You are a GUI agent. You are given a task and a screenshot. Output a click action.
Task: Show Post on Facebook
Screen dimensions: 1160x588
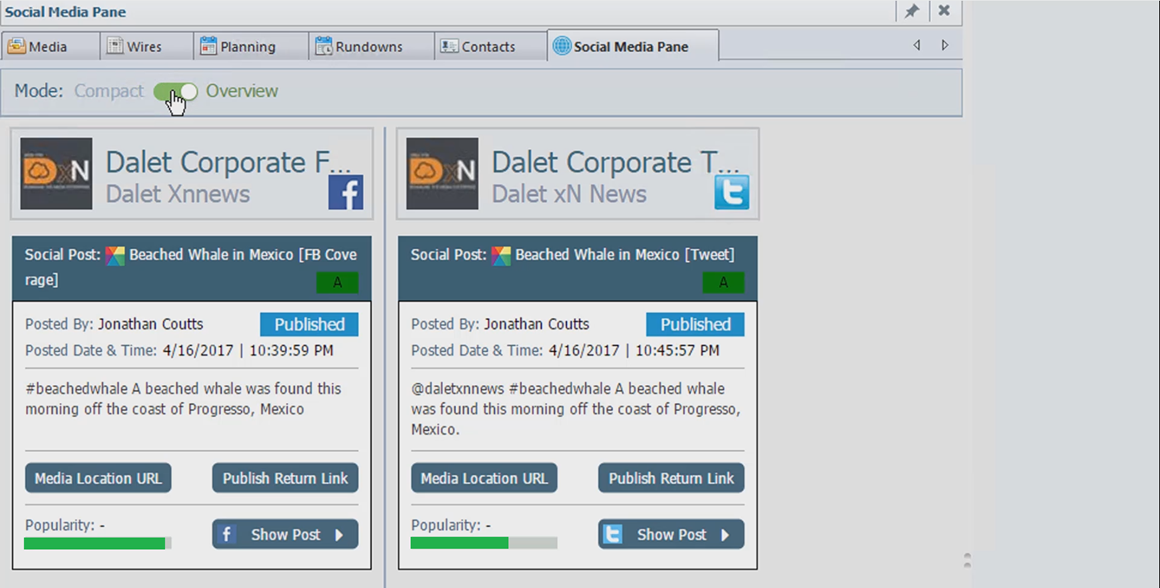(285, 535)
